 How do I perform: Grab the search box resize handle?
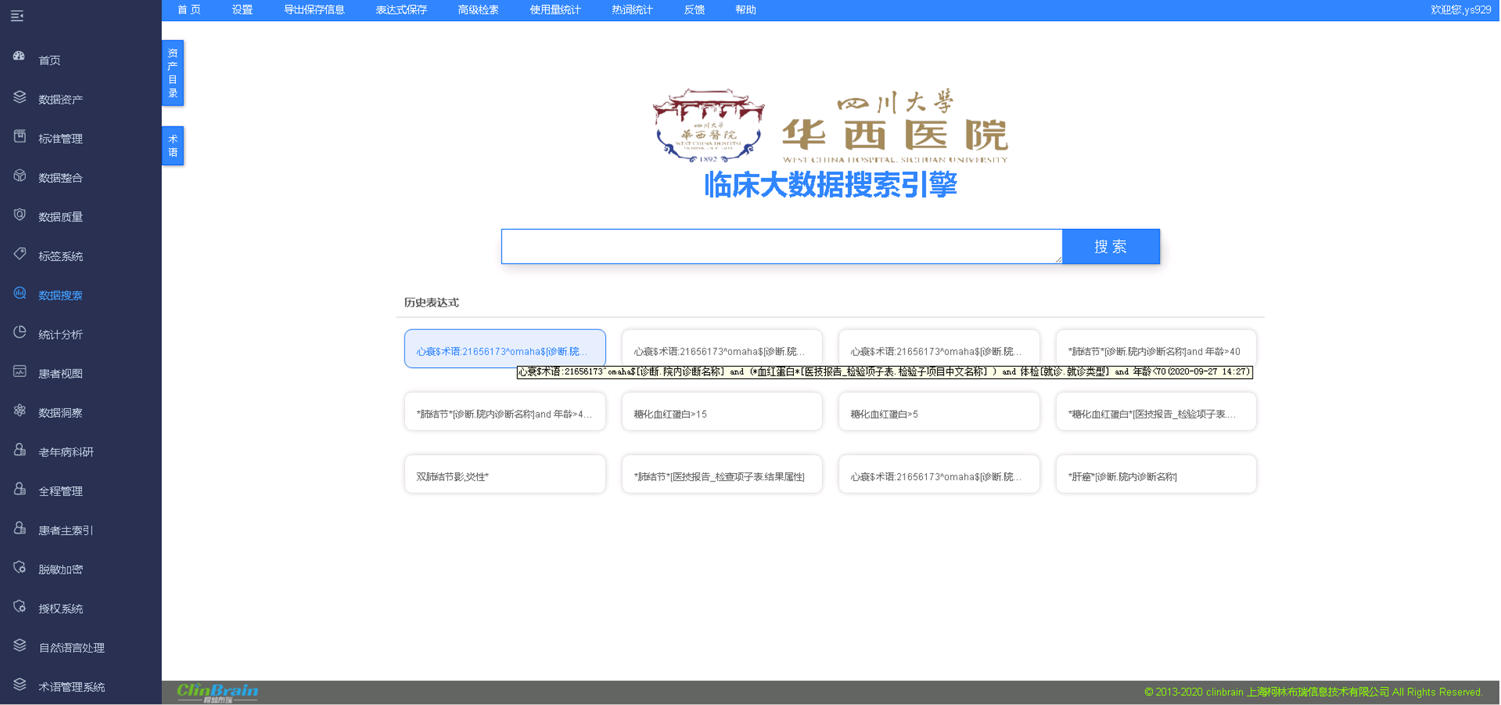[1058, 259]
